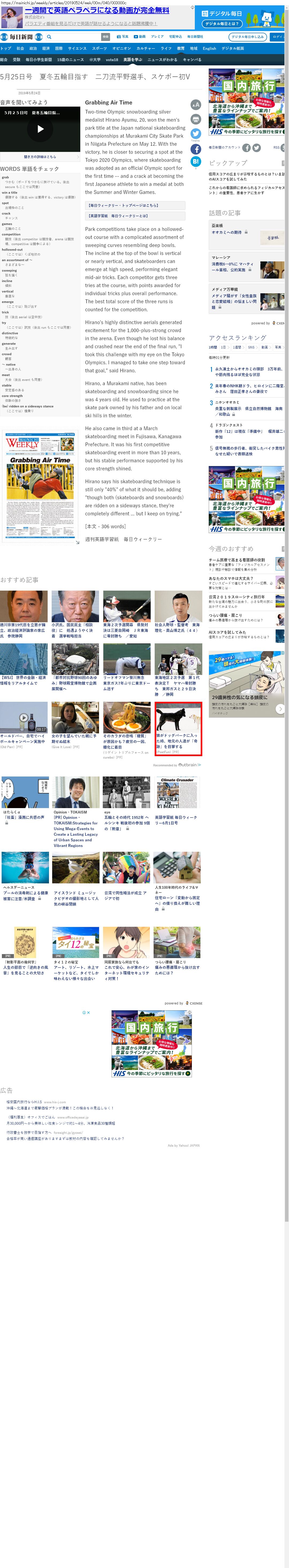Open Mainichi Twitter account icon in sidebar
Screen dimensions: 289x1568
pos(257,148)
